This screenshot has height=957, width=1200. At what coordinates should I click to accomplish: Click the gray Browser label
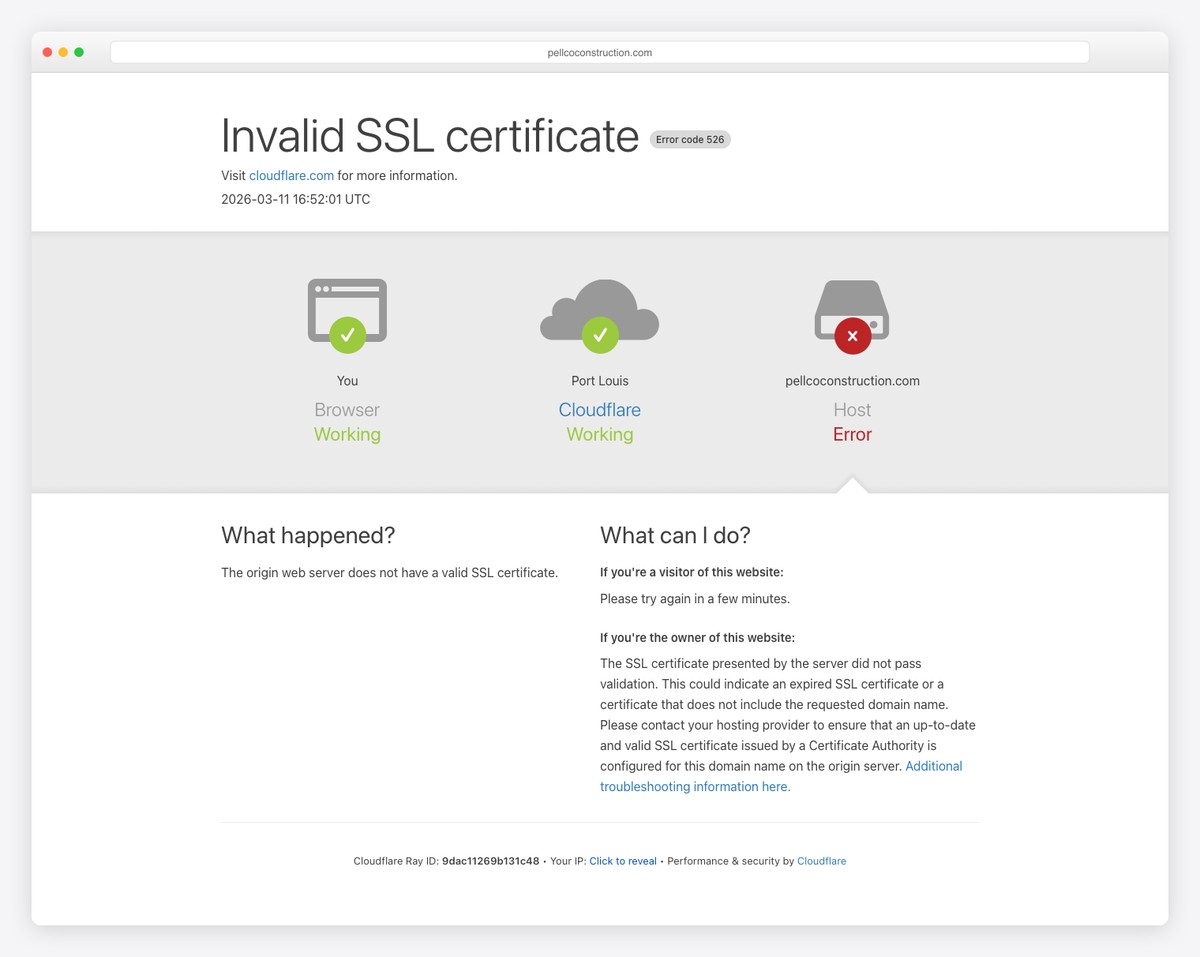(x=347, y=410)
